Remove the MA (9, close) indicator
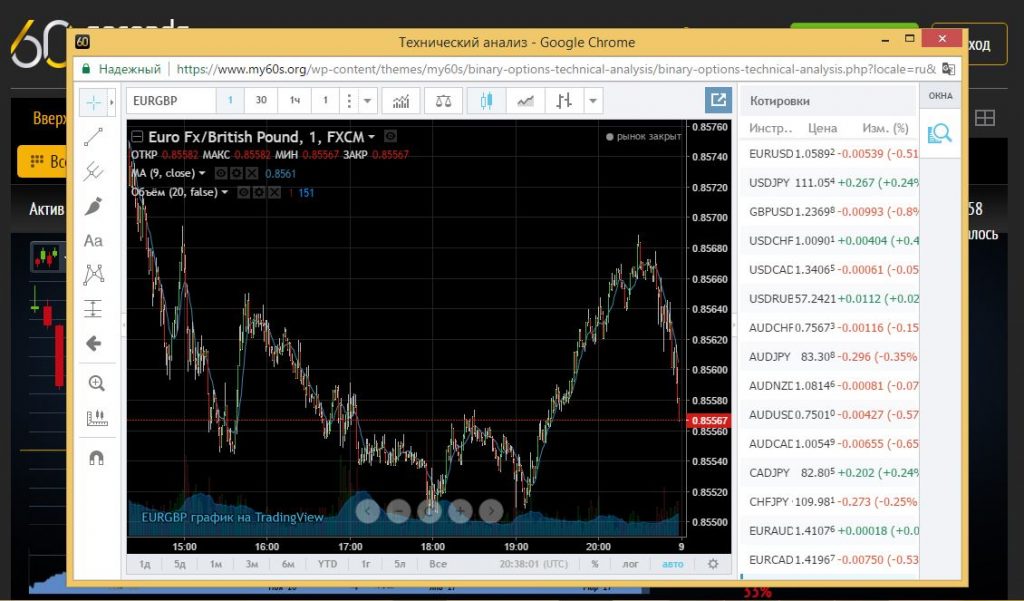 click(250, 174)
